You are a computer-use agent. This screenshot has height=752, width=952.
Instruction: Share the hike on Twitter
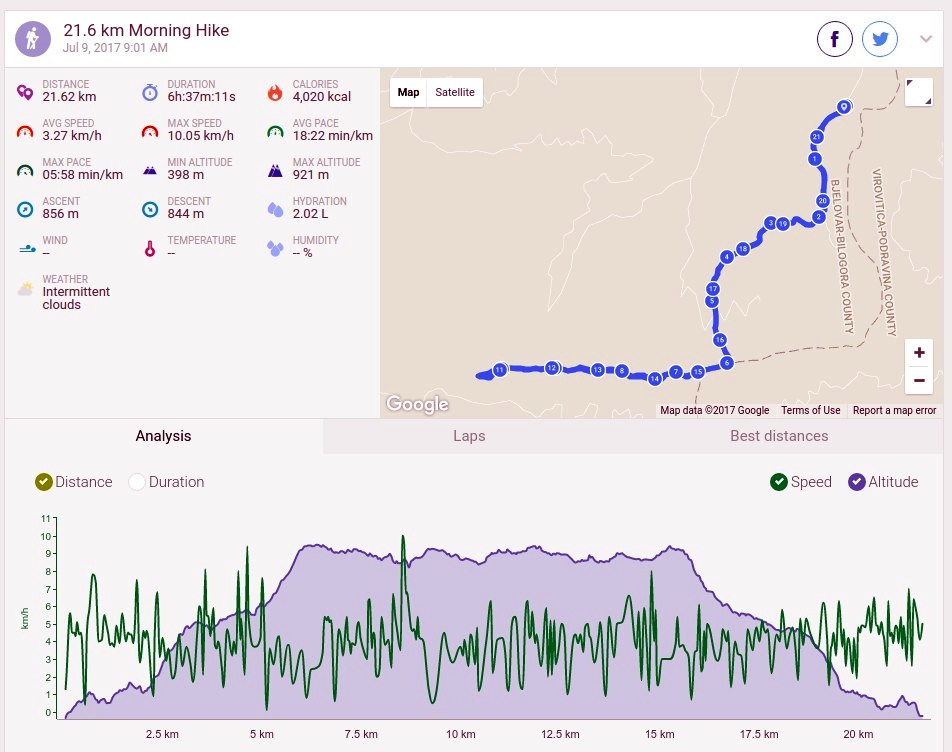pos(880,39)
